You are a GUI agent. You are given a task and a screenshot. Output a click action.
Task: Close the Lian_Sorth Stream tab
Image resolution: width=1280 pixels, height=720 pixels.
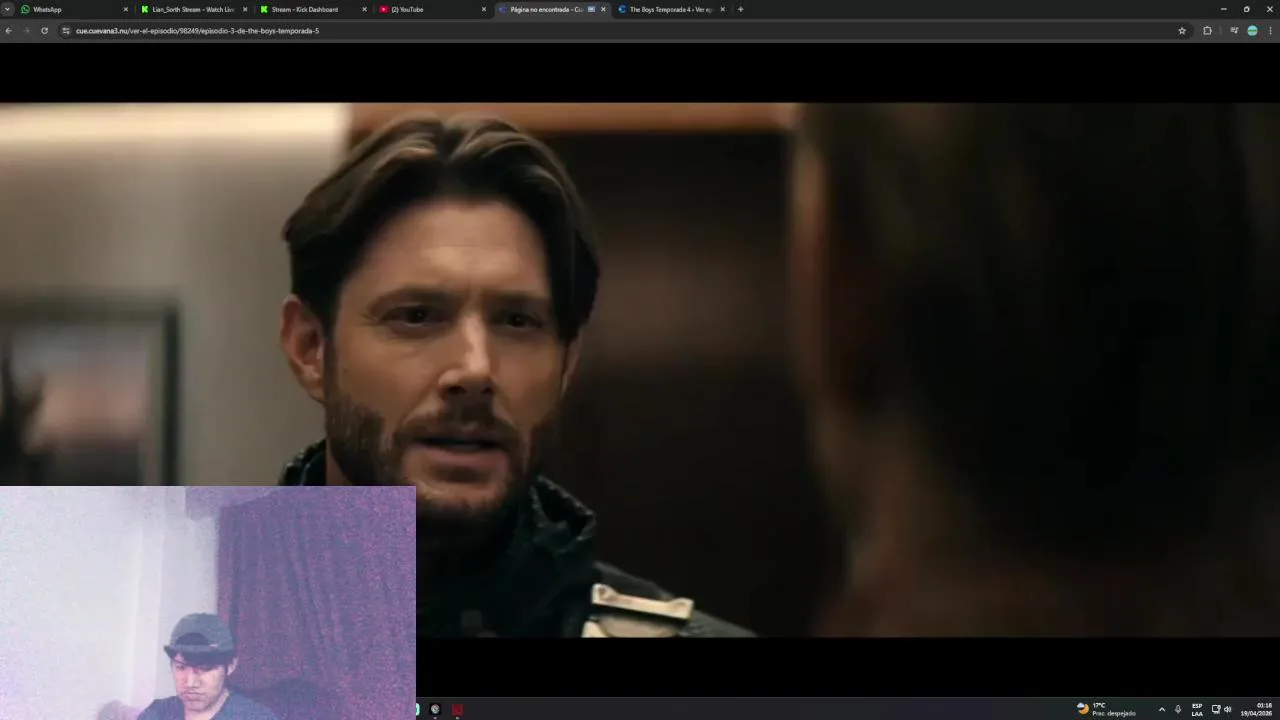pos(245,9)
